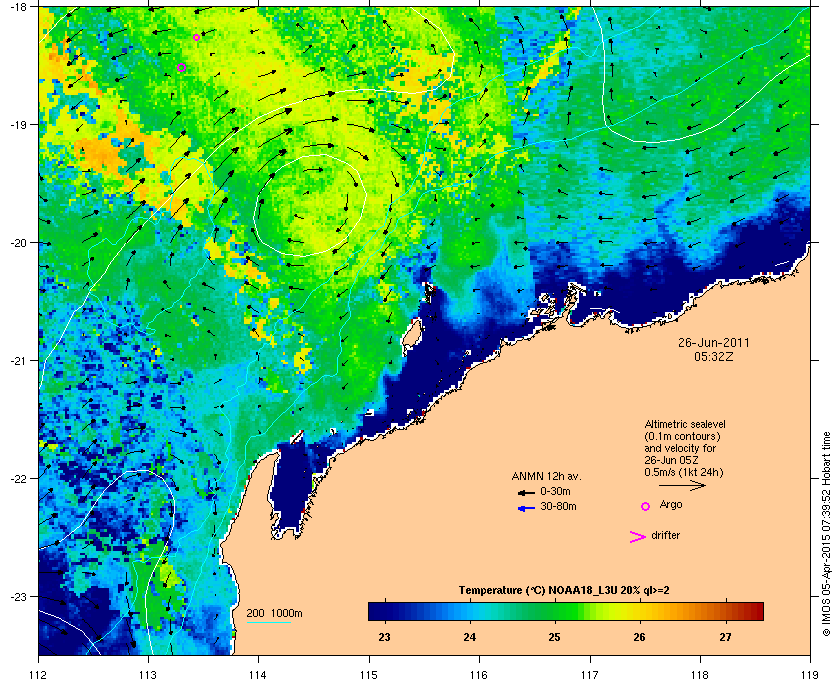Click the IMOS copyright timestamp text

pos(826,532)
